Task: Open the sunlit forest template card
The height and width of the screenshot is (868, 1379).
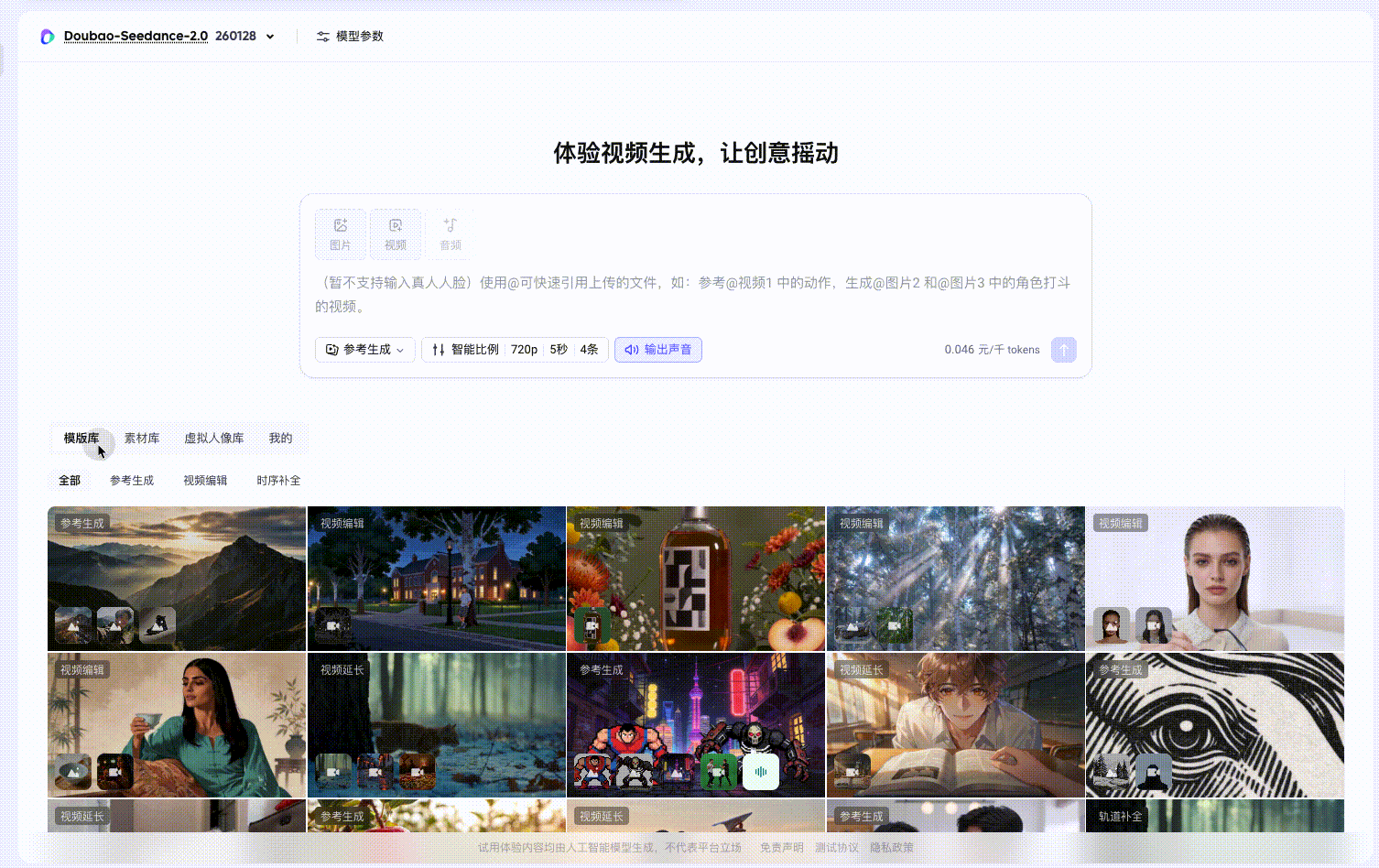Action: (x=956, y=579)
